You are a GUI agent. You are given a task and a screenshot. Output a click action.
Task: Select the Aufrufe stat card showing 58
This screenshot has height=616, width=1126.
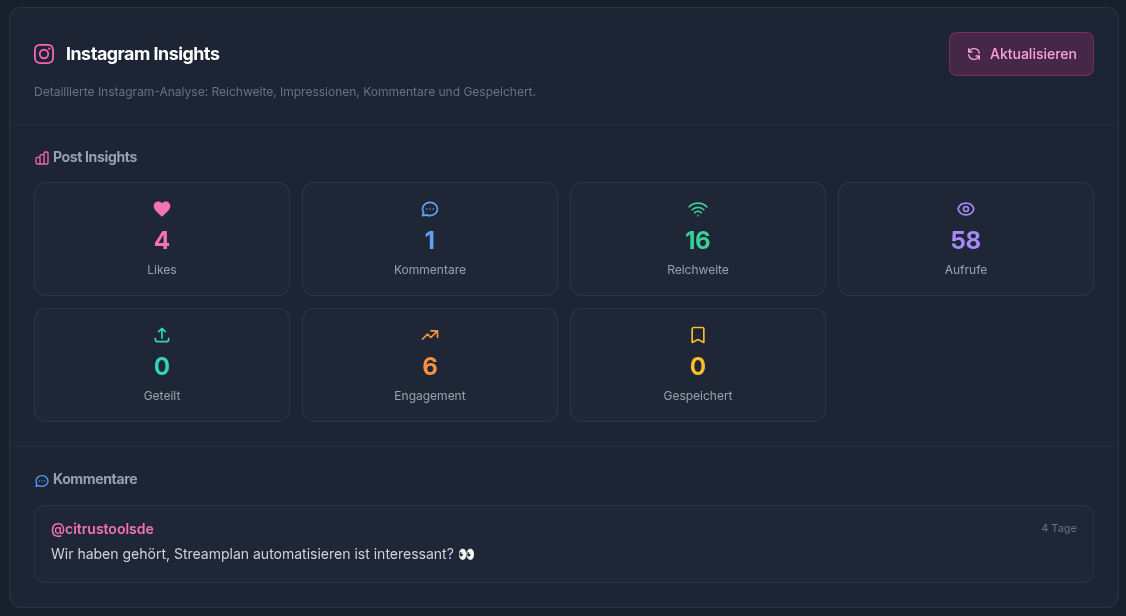pyautogui.click(x=966, y=239)
